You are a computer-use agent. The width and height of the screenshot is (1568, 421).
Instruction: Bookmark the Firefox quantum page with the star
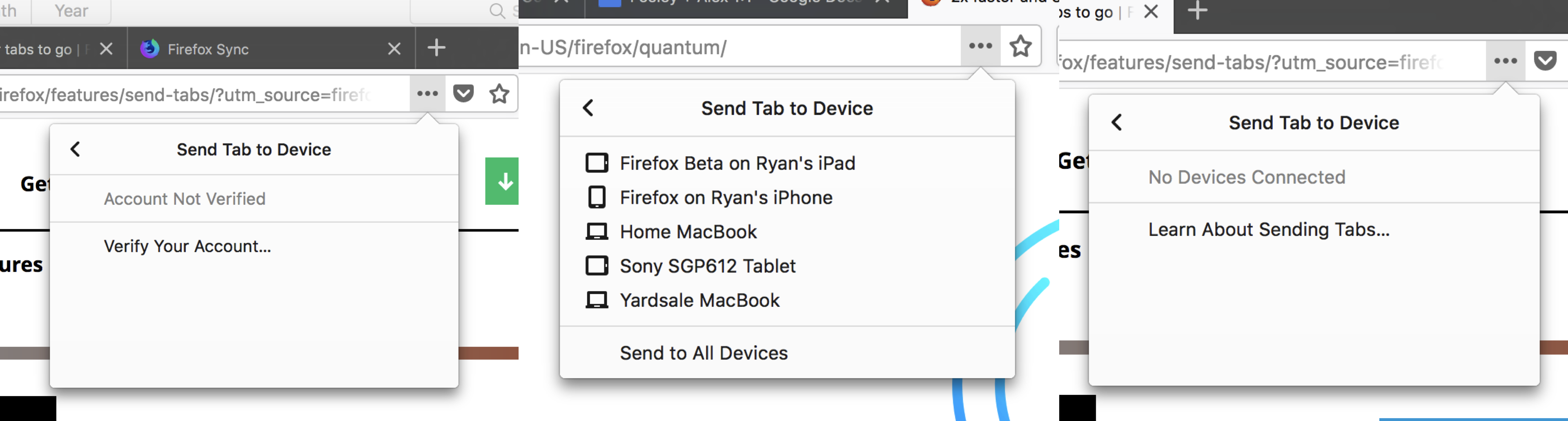click(x=1020, y=46)
